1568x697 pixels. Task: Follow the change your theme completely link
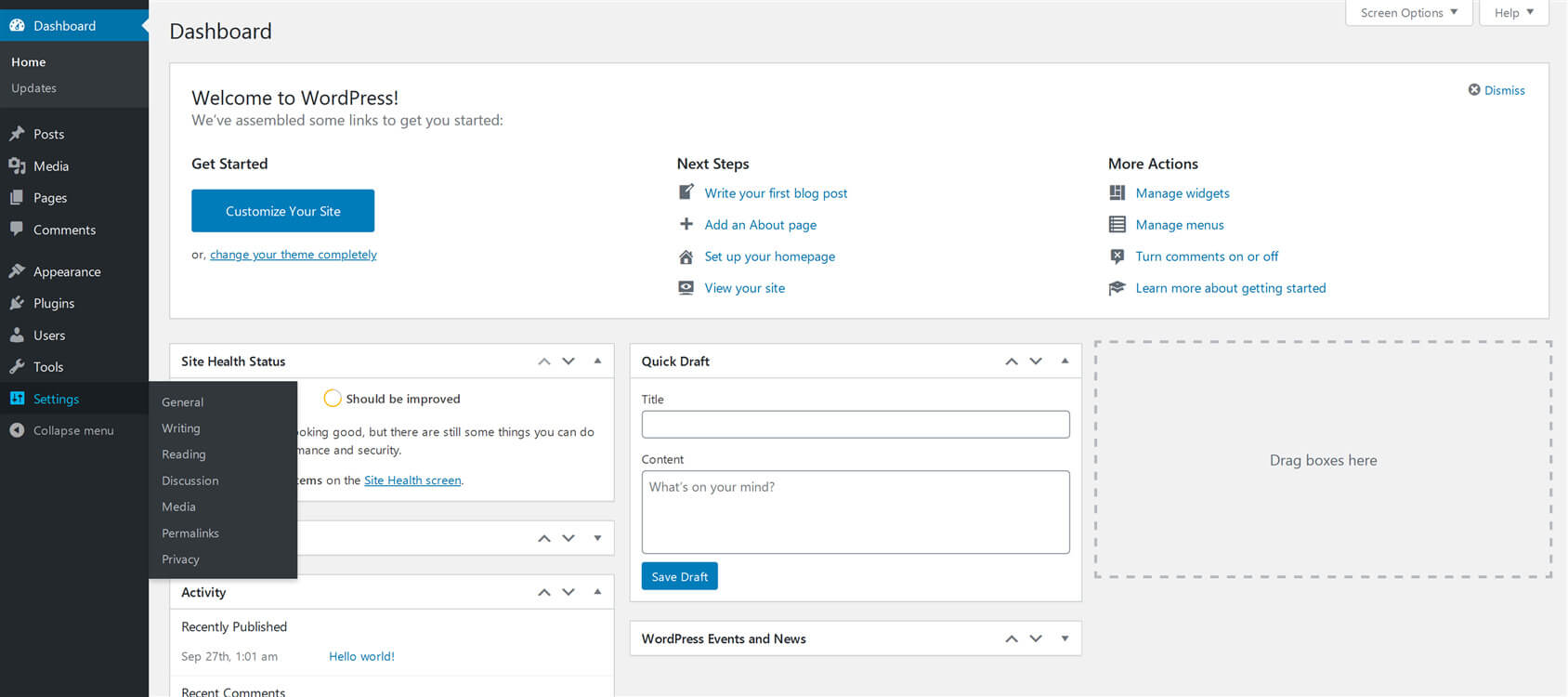coord(294,255)
